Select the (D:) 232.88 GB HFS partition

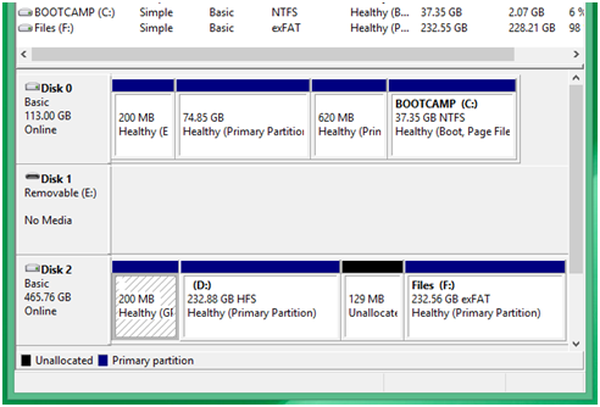[259, 306]
